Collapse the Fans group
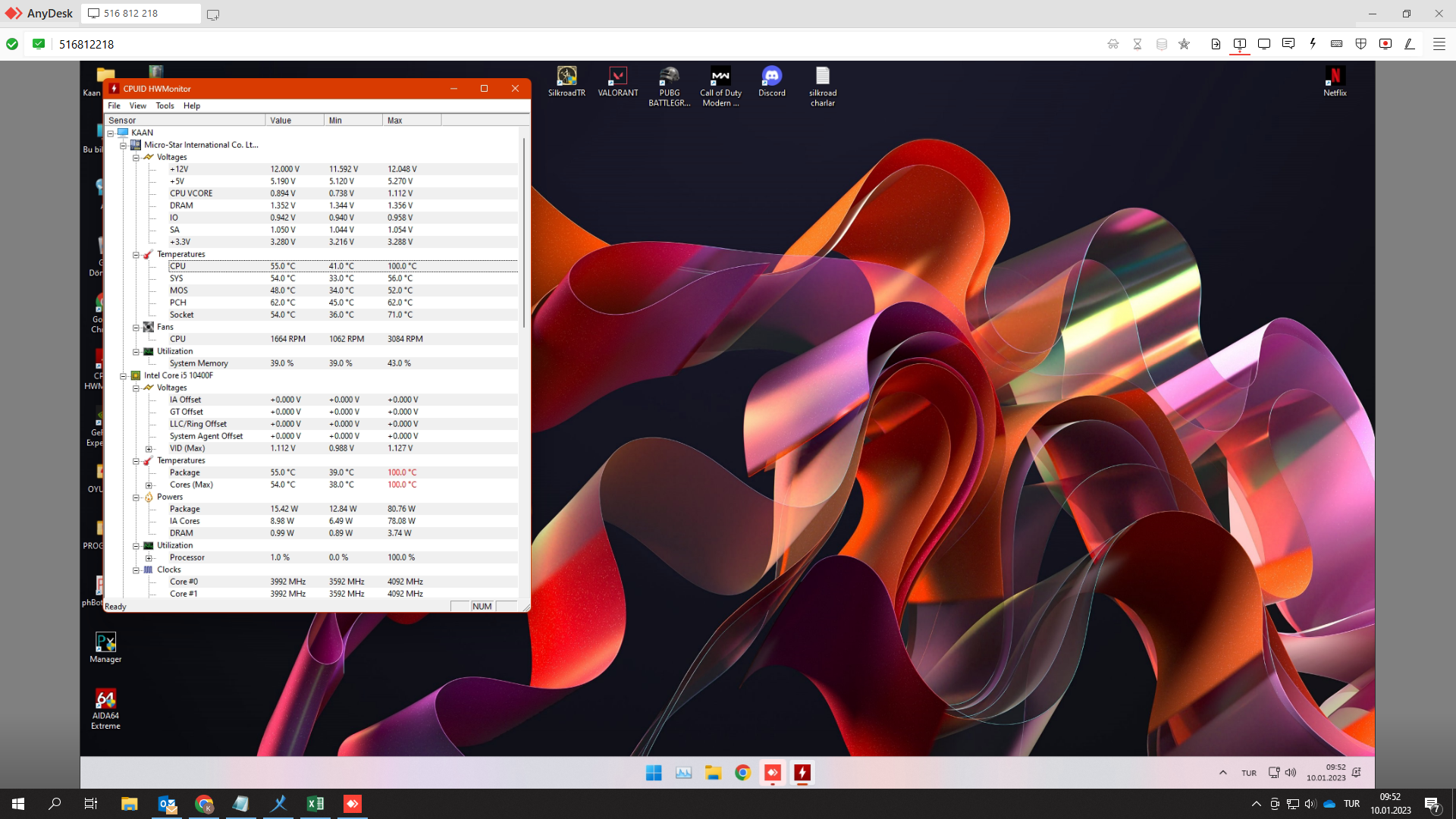The width and height of the screenshot is (1456, 819). point(136,327)
